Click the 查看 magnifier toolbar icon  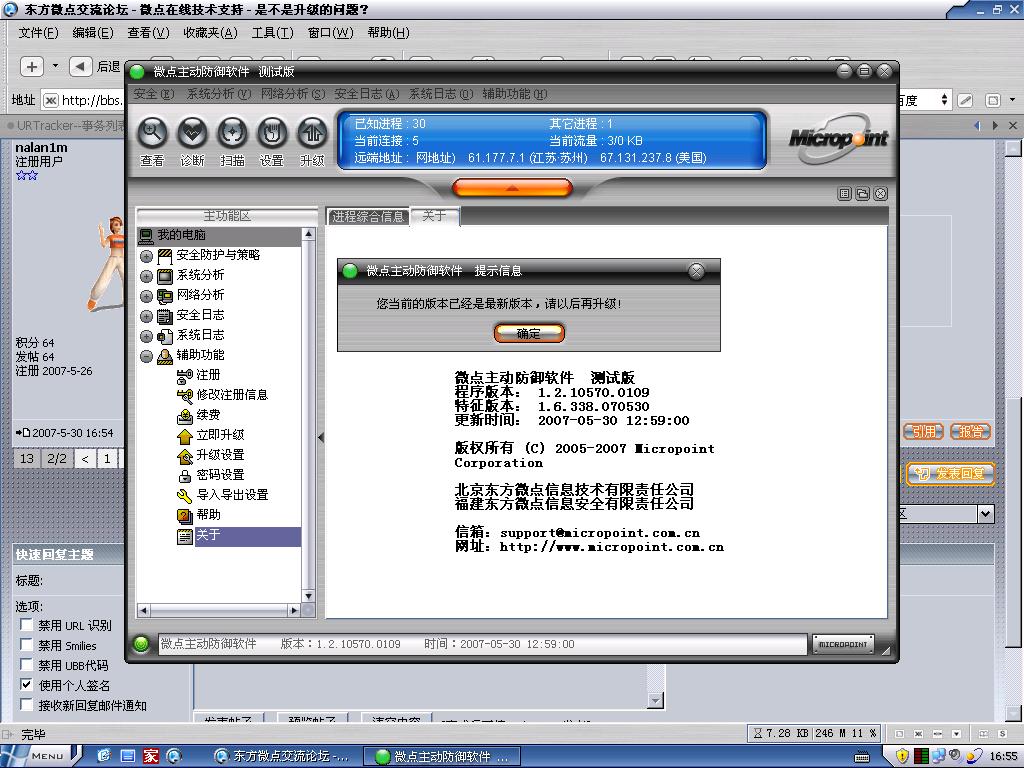point(152,133)
